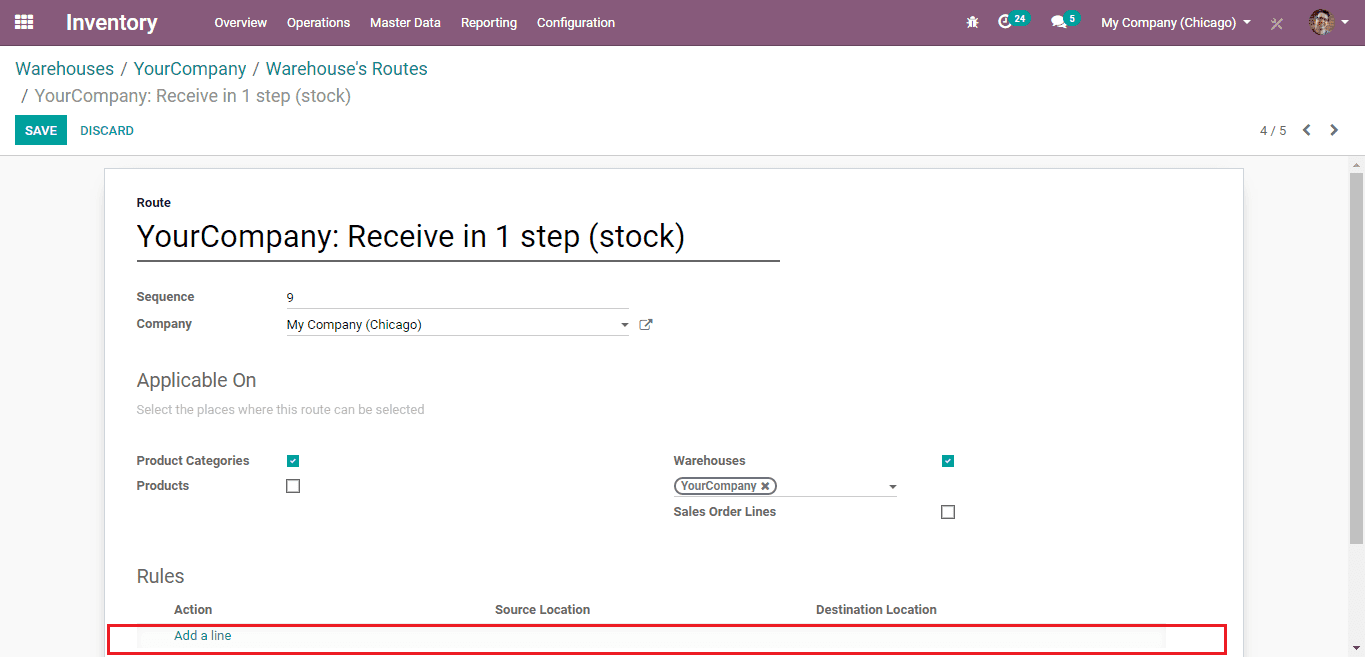Open the Configuration menu
The width and height of the screenshot is (1365, 657).
(576, 22)
